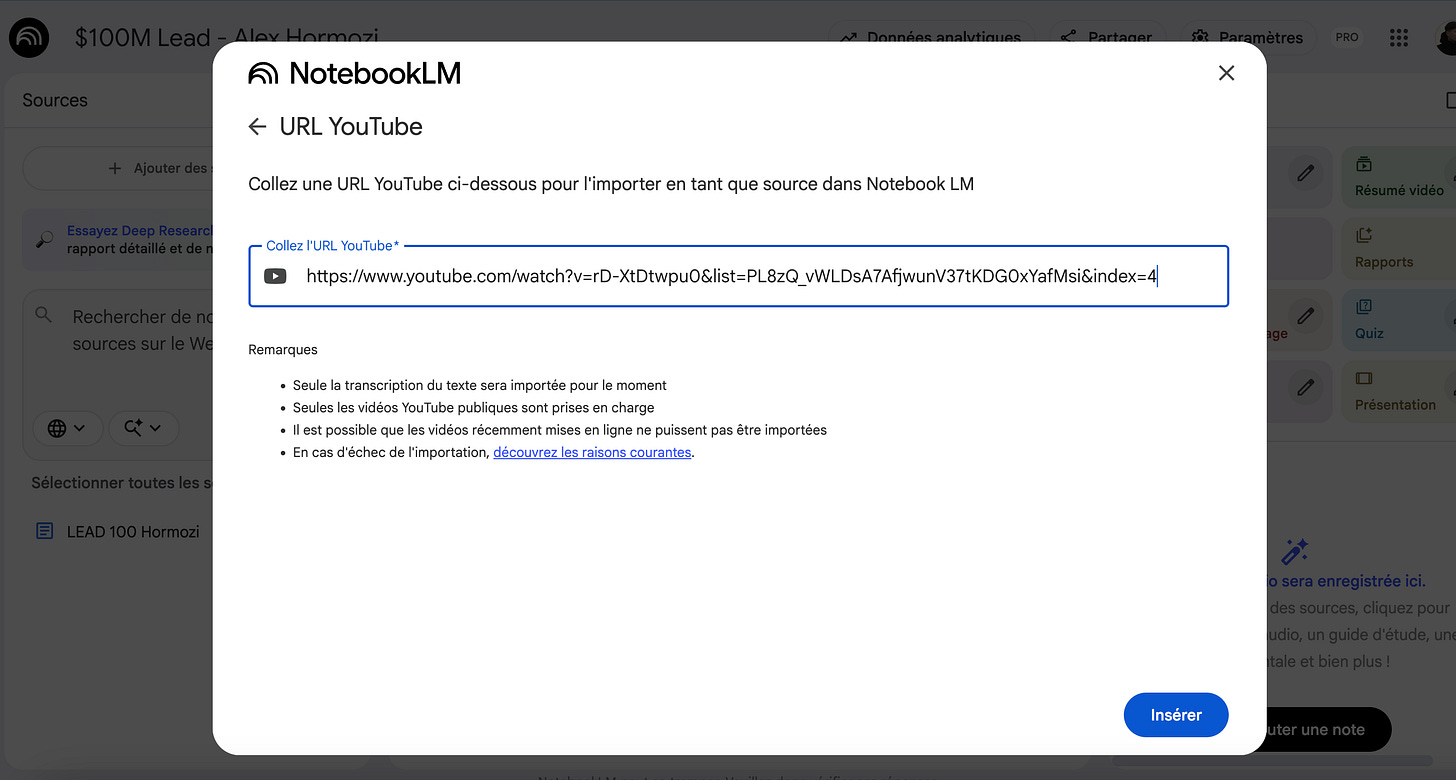Open Données analytiques in the top bar
The width and height of the screenshot is (1456, 780).
[x=930, y=37]
